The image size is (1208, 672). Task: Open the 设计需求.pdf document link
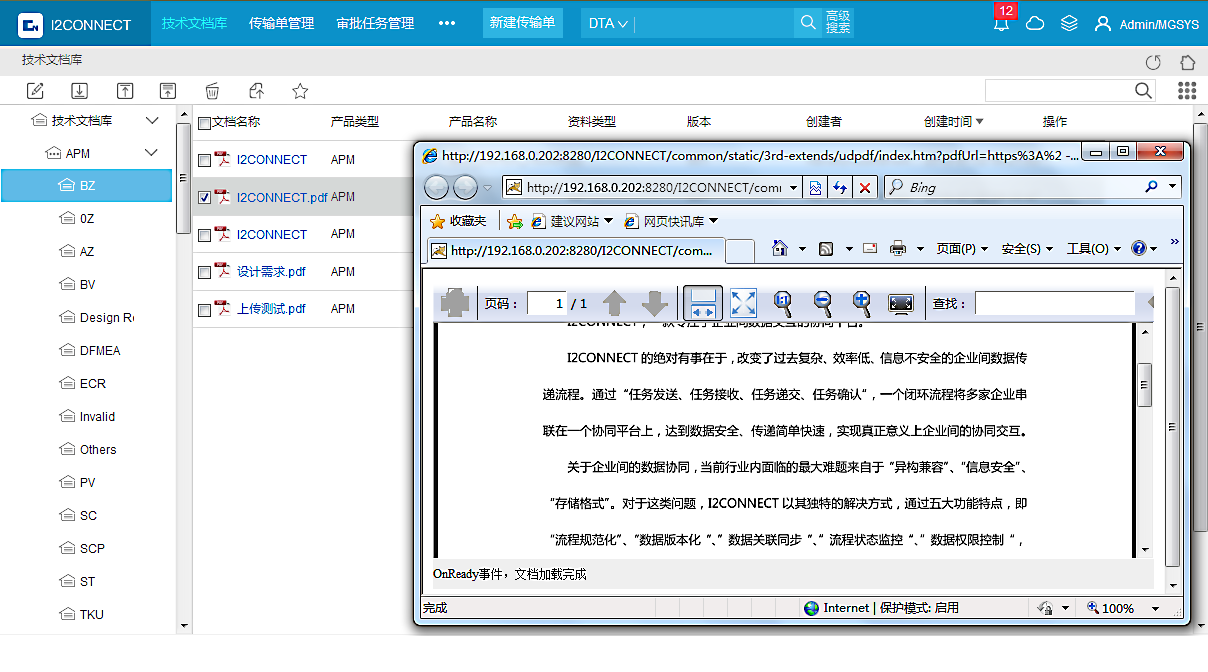click(271, 272)
